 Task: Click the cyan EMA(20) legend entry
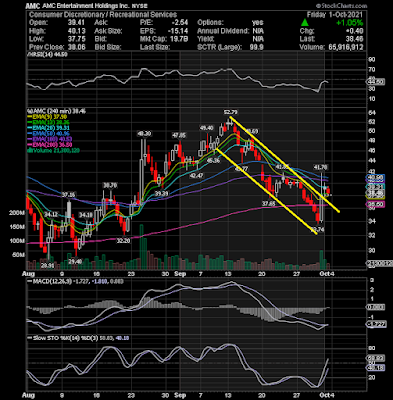tap(49, 128)
